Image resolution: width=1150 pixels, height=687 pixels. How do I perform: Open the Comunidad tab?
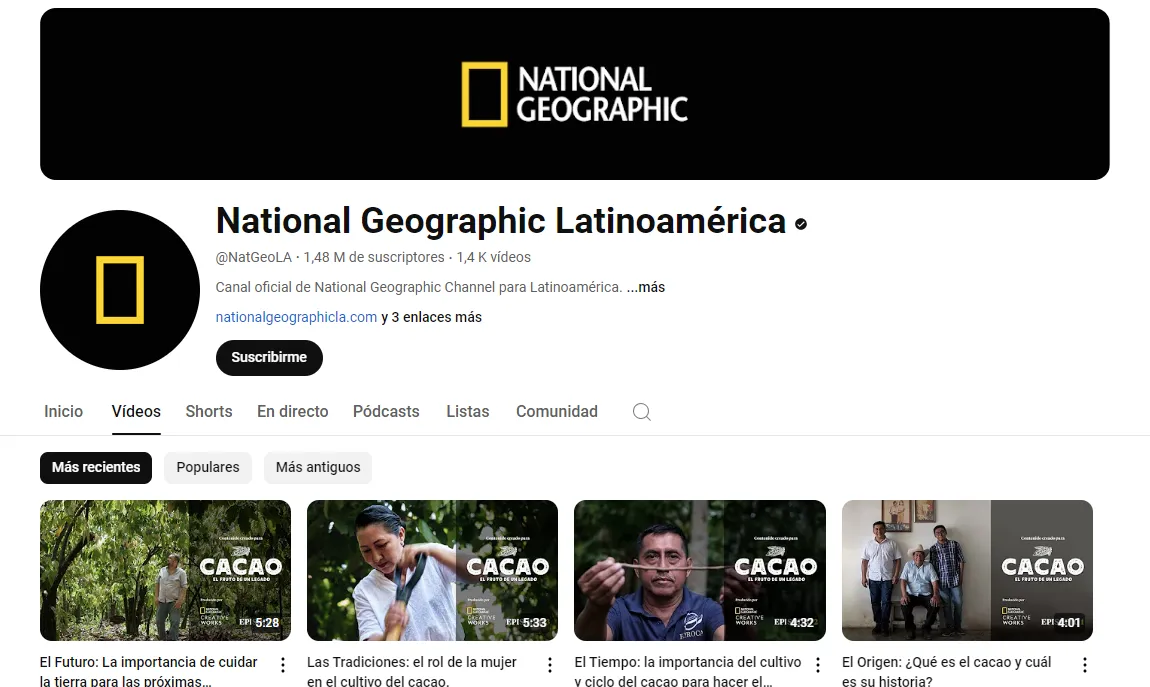pyautogui.click(x=557, y=411)
